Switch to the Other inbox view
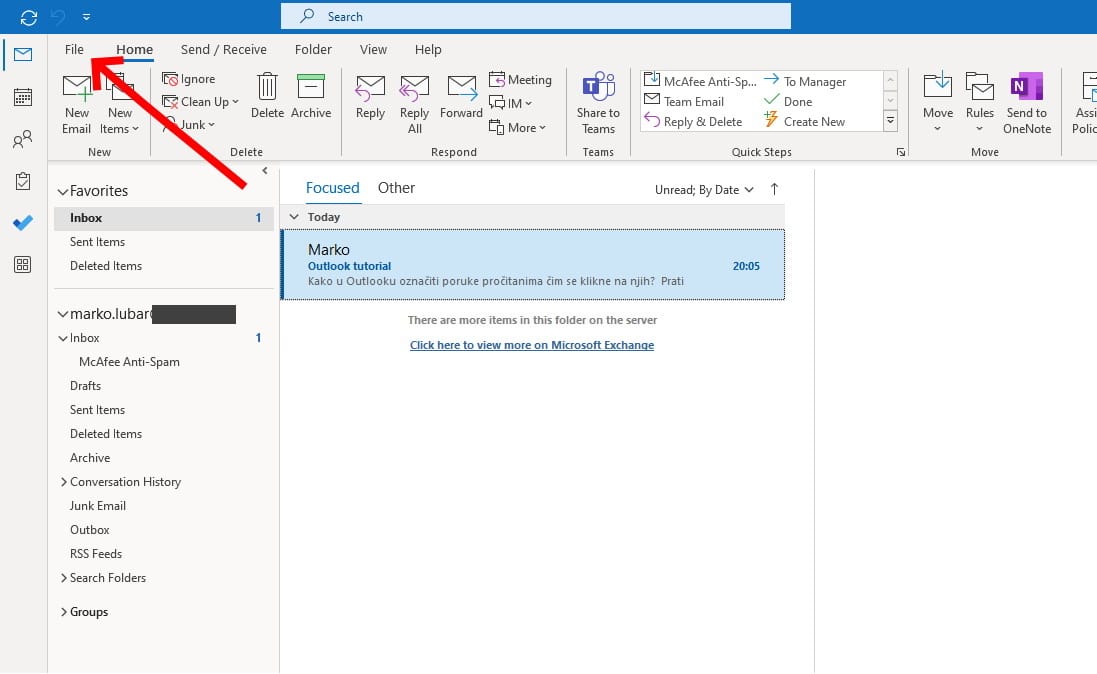This screenshot has width=1097, height=674. [x=396, y=187]
